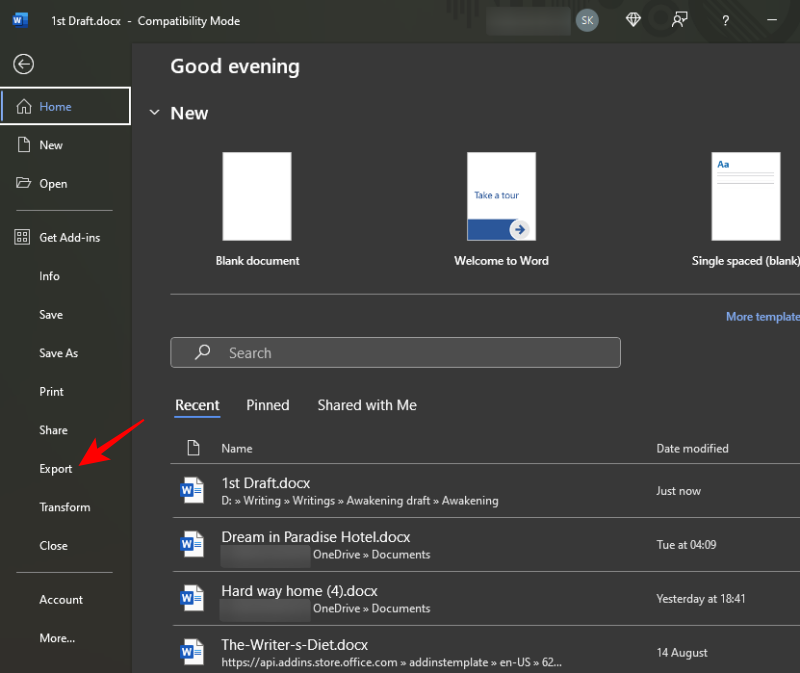Image resolution: width=800 pixels, height=673 pixels.
Task: Click the SK account avatar
Action: click(587, 20)
